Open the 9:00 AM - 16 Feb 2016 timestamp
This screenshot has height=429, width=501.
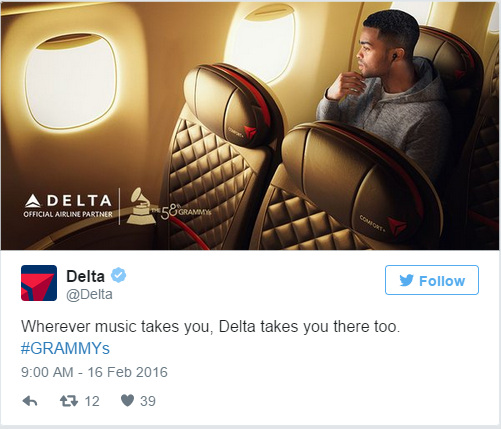pos(94,372)
